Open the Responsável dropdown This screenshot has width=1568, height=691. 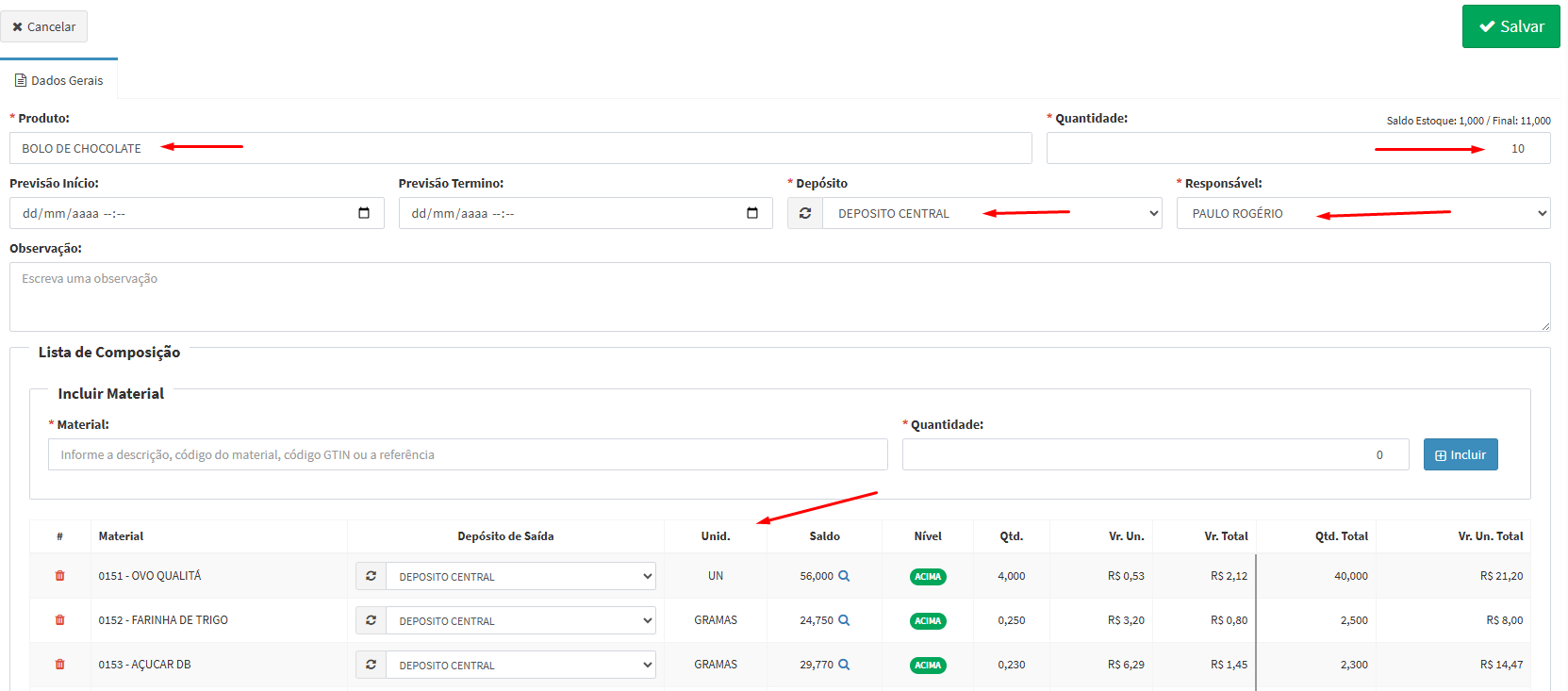pyautogui.click(x=1362, y=213)
